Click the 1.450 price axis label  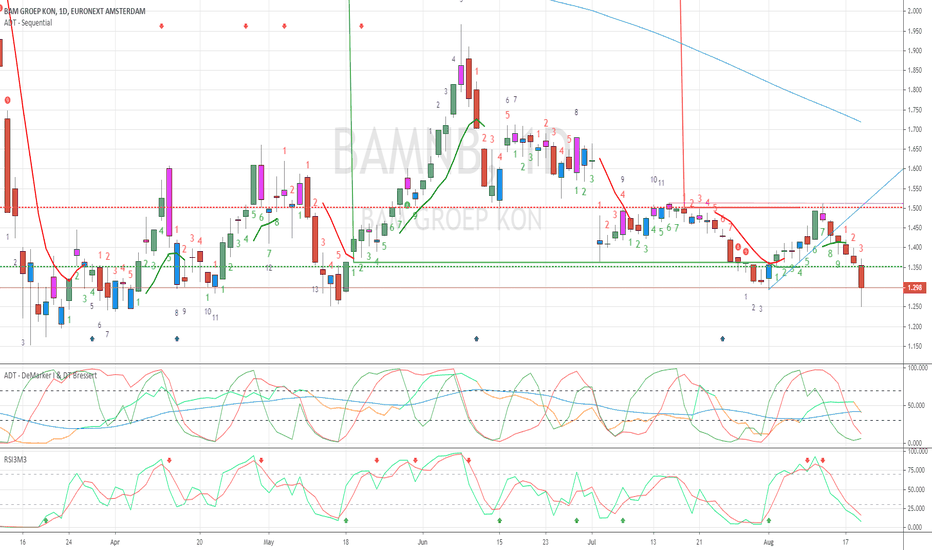coord(914,228)
